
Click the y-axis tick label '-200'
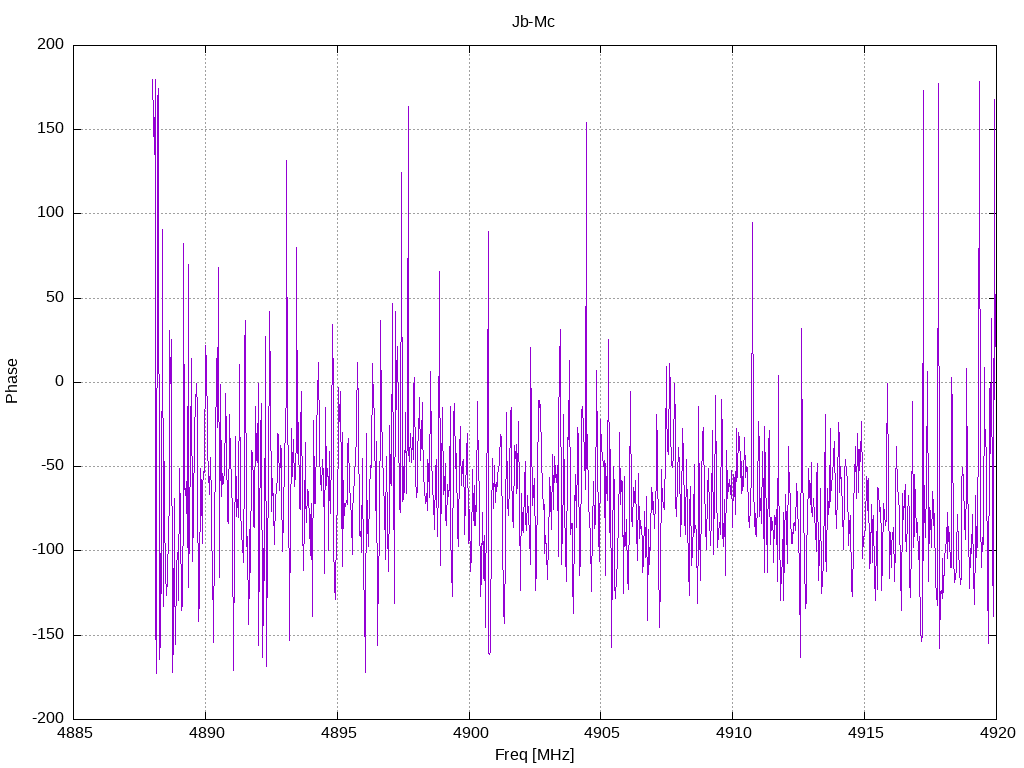48,719
